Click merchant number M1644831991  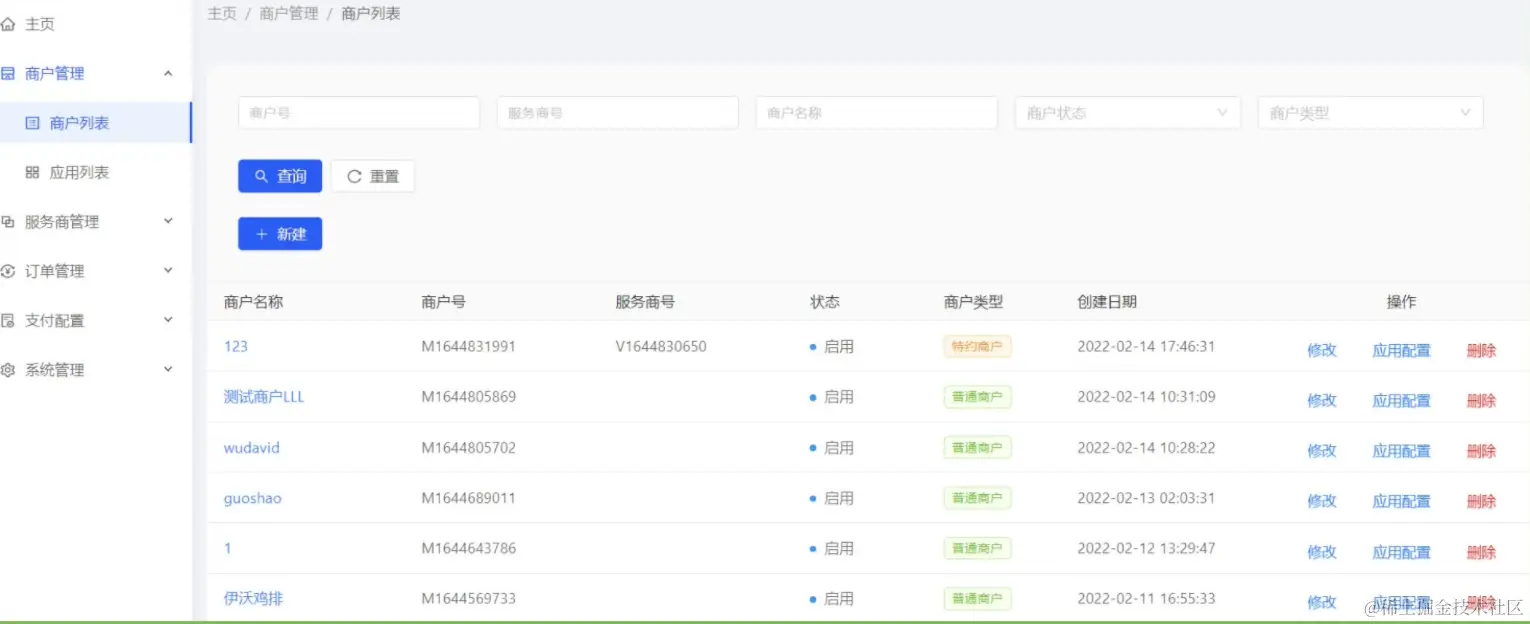click(x=469, y=346)
